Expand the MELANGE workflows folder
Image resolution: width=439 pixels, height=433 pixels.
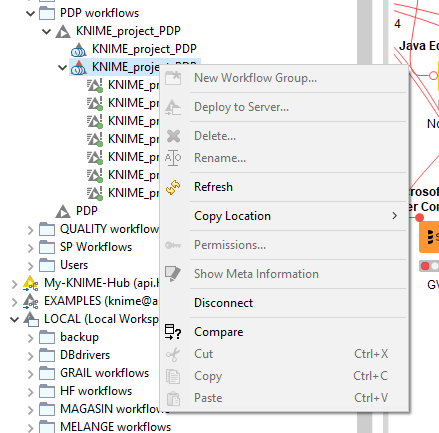[x=30, y=428]
